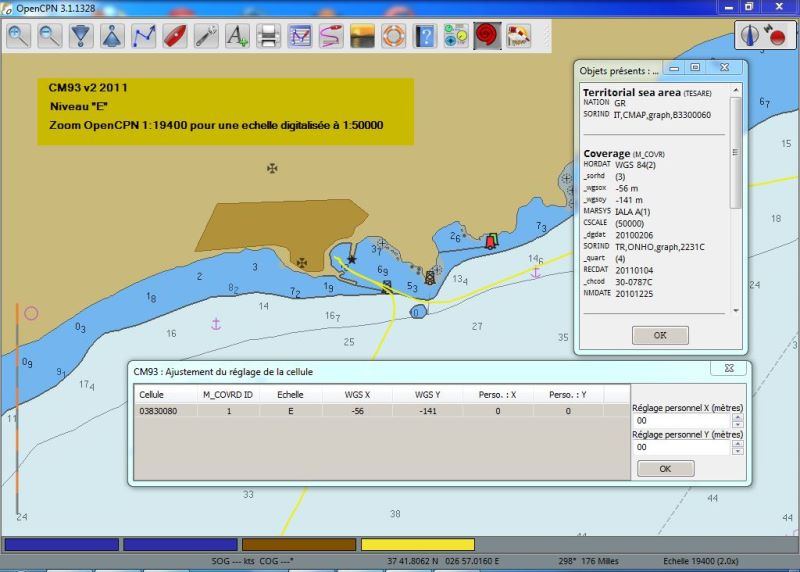Toggle the track recording icon
800x572 pixels.
331,36
